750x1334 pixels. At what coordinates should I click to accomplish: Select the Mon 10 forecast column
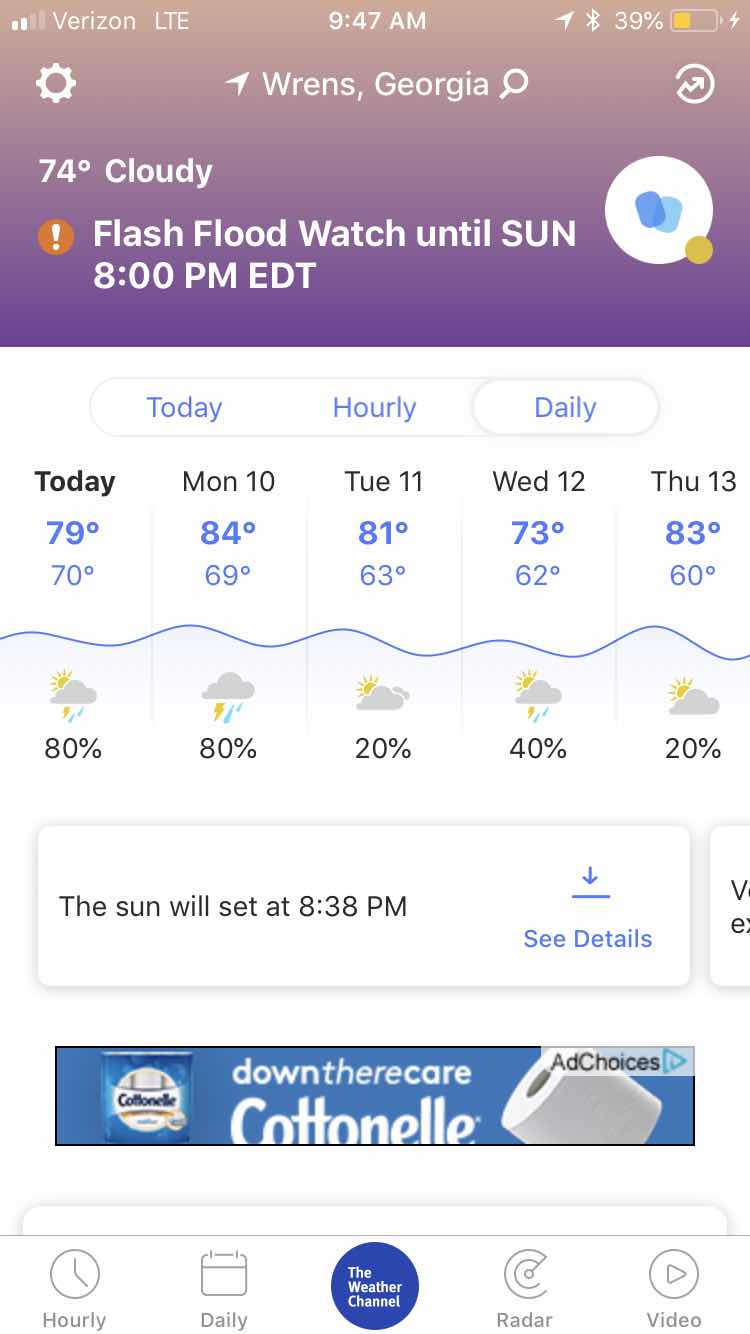[x=228, y=614]
